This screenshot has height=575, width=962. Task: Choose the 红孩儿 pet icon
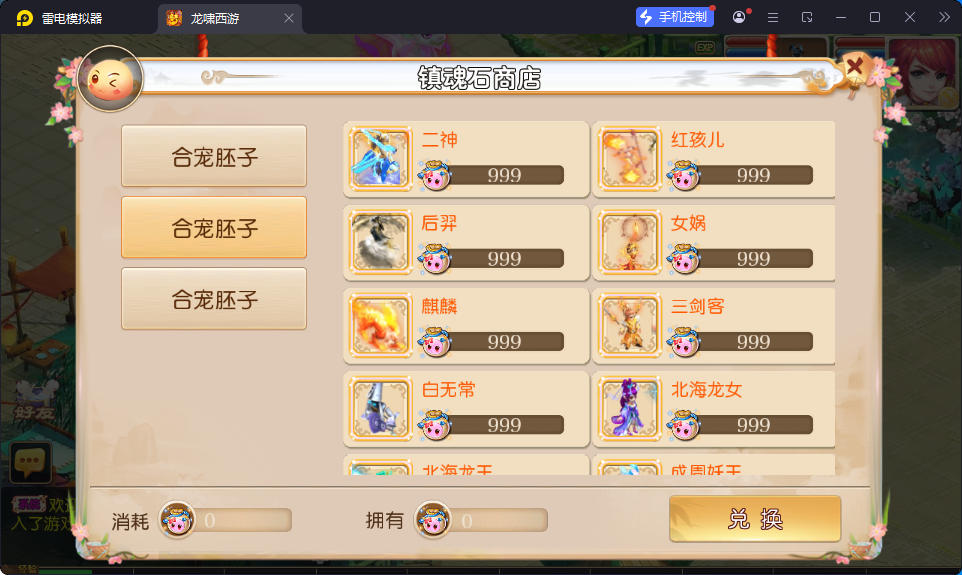click(x=629, y=158)
